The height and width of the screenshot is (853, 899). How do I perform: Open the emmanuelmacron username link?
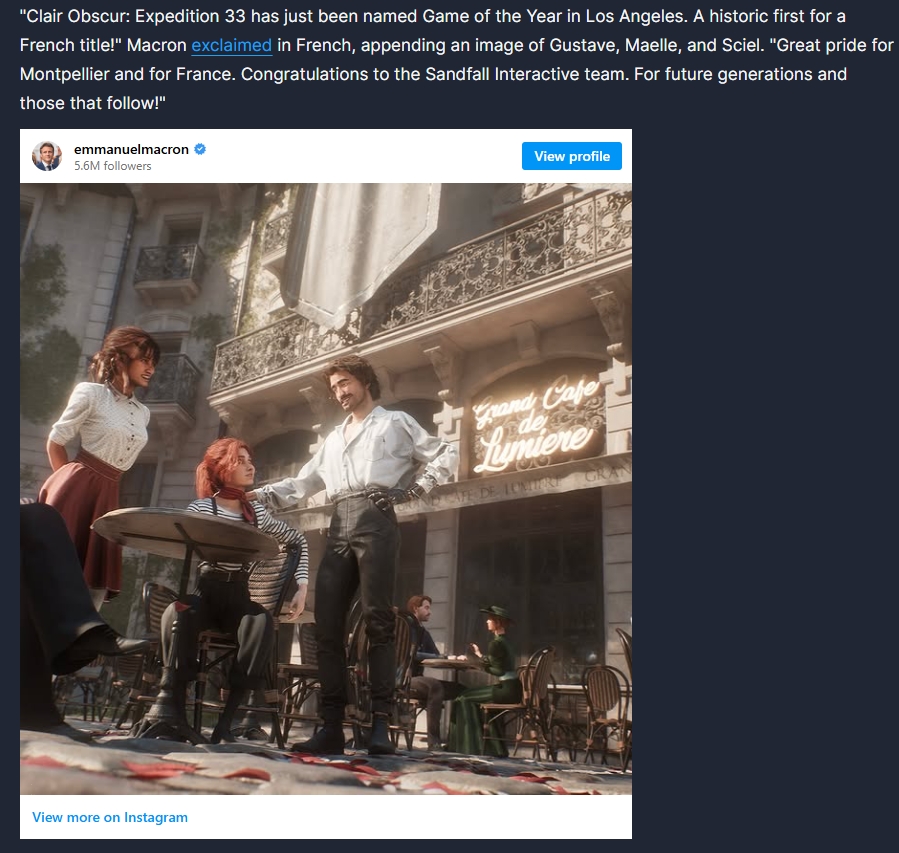point(131,149)
